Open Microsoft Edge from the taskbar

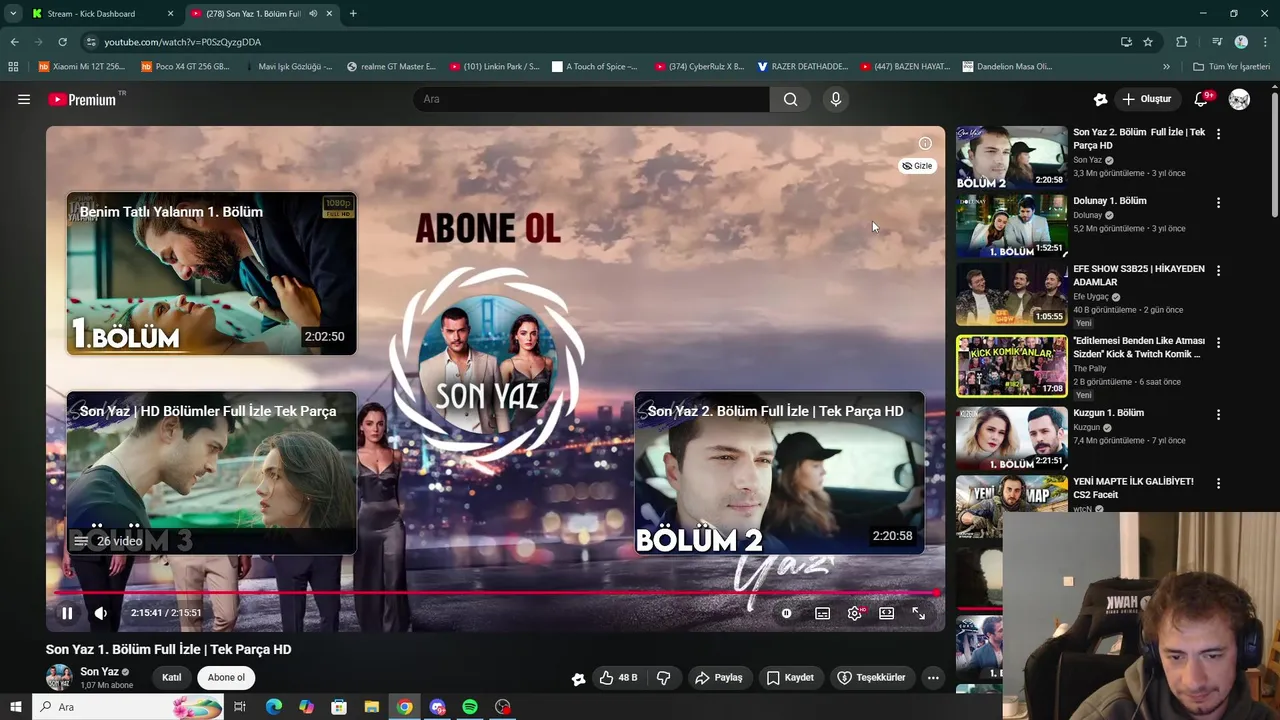click(x=273, y=707)
